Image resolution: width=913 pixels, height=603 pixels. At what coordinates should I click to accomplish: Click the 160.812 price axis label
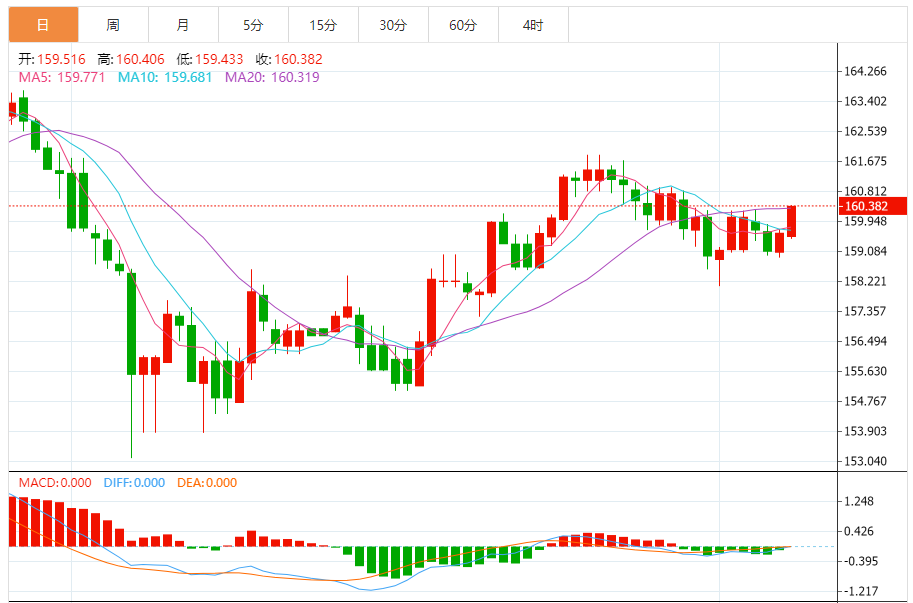(x=865, y=191)
